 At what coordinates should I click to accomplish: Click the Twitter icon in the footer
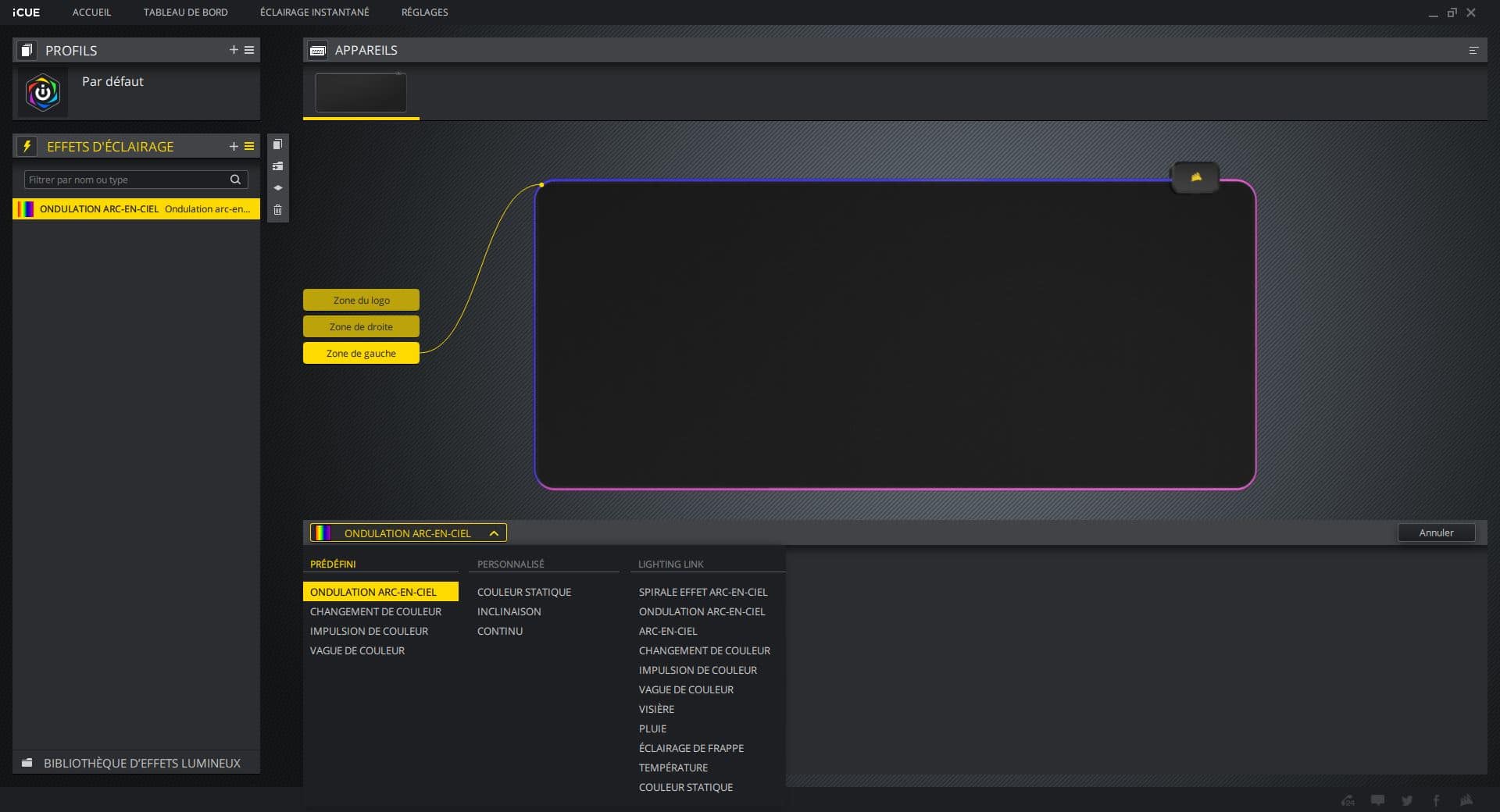pos(1407,800)
